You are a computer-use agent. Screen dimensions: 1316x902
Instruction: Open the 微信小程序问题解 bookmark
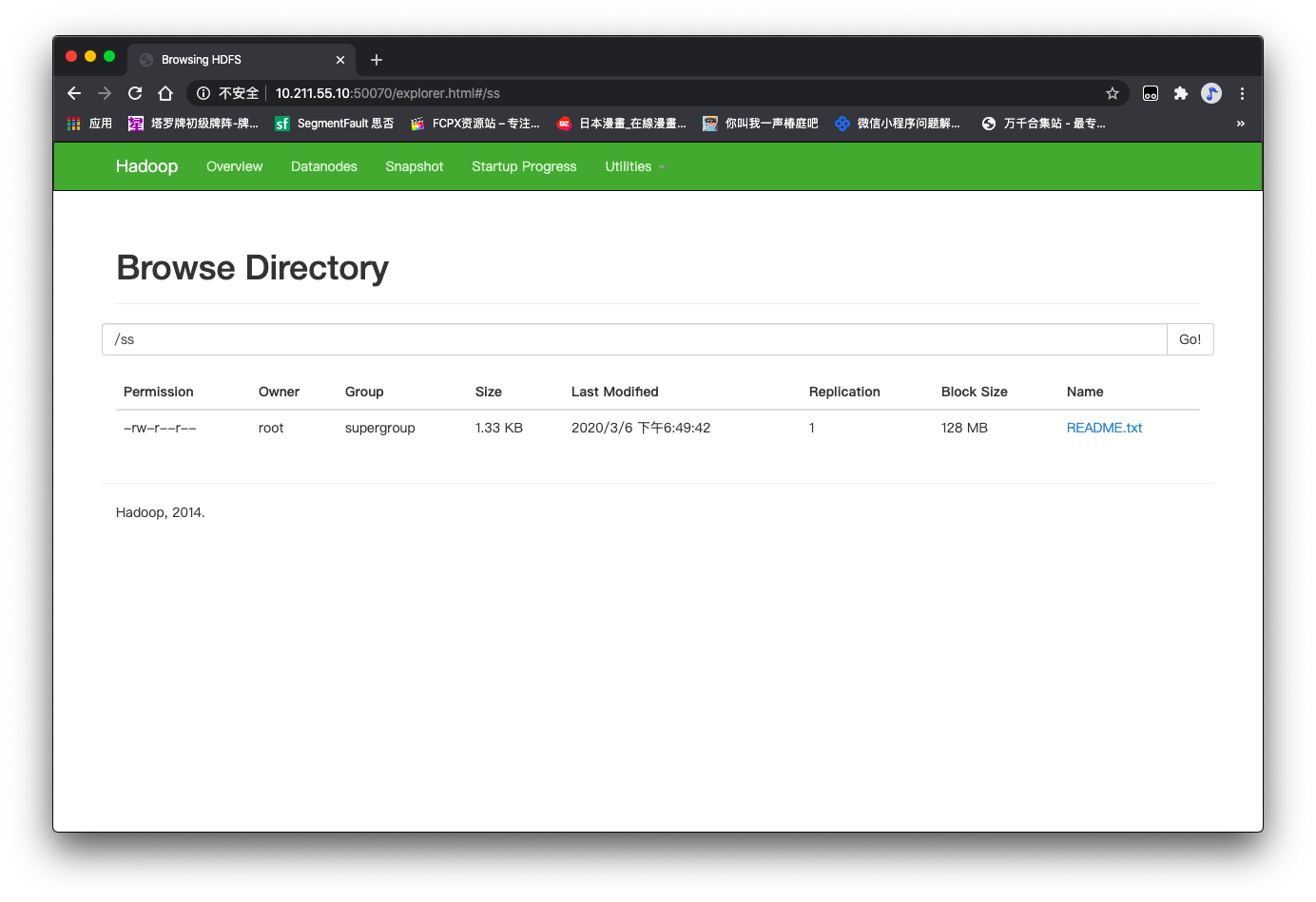(897, 124)
